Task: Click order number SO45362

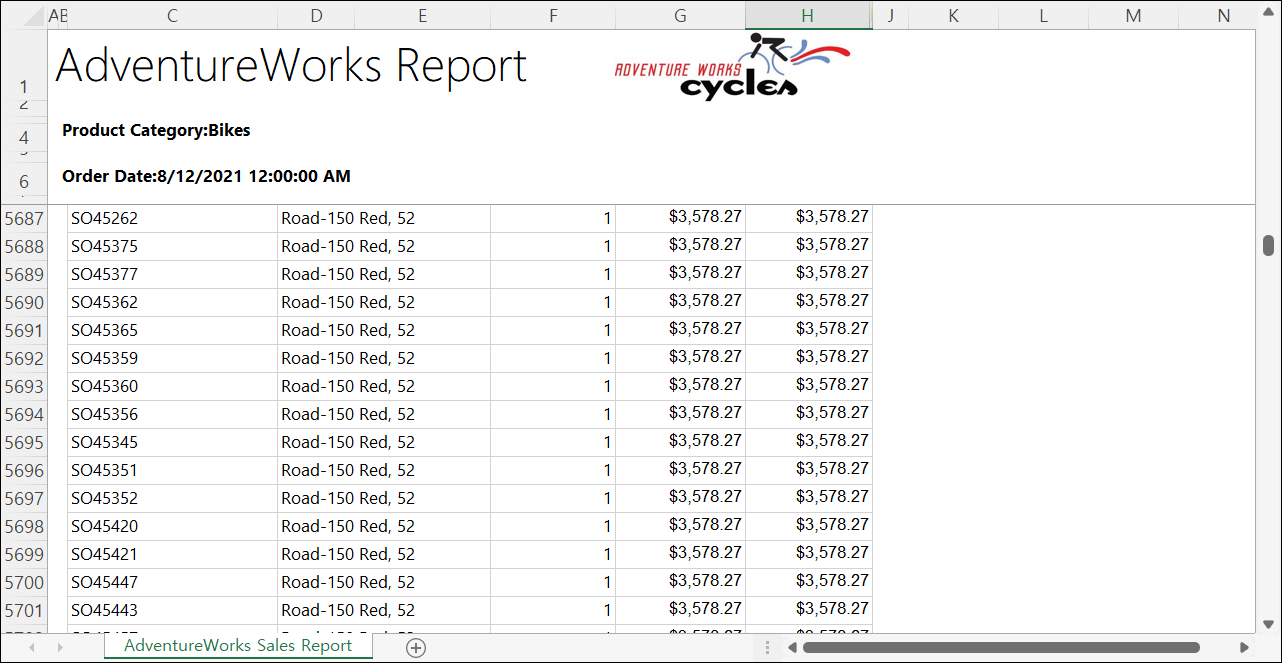Action: point(172,302)
